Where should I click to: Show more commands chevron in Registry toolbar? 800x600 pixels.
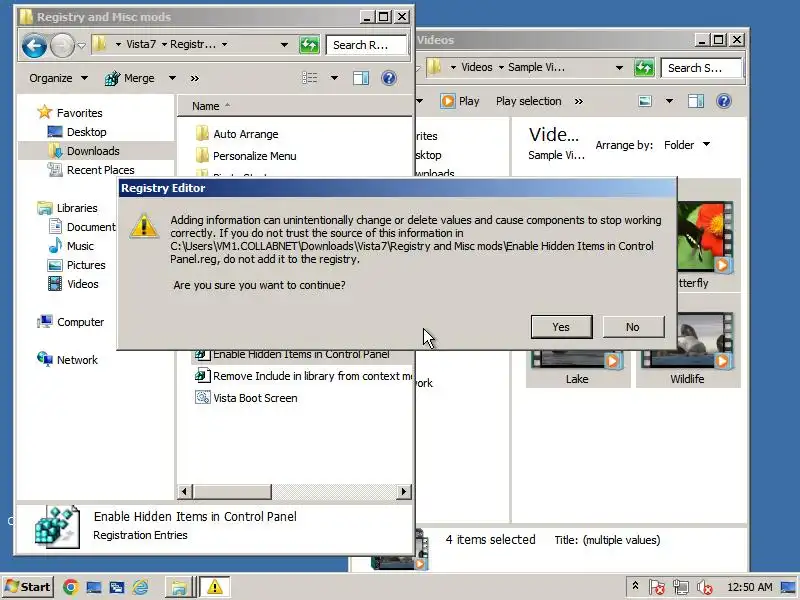(194, 78)
